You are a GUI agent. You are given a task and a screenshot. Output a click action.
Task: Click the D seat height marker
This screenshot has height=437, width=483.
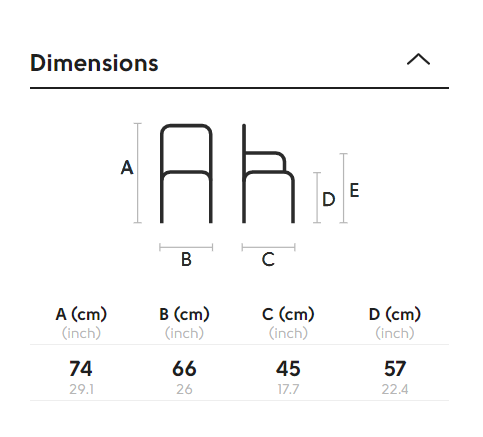pos(328,199)
